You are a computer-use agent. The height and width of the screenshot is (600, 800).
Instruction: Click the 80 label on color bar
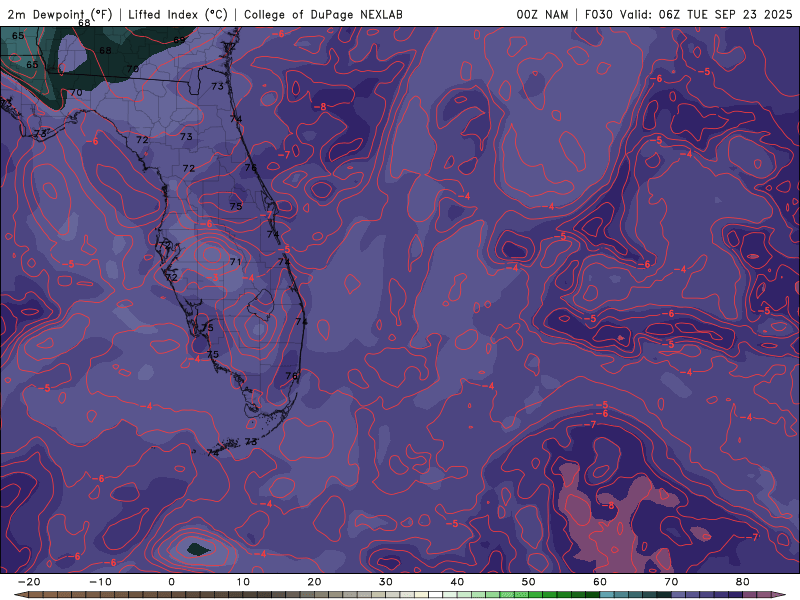click(x=743, y=582)
